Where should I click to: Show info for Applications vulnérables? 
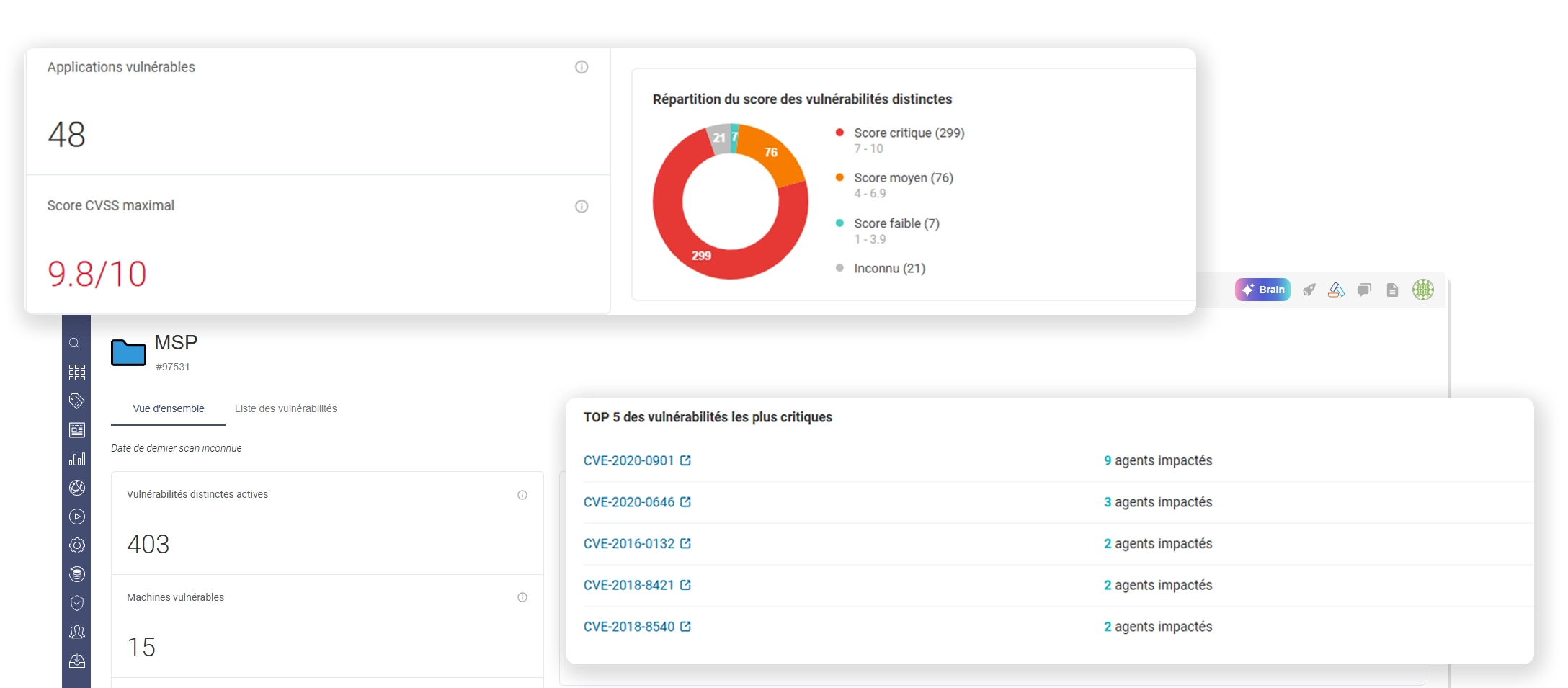582,67
